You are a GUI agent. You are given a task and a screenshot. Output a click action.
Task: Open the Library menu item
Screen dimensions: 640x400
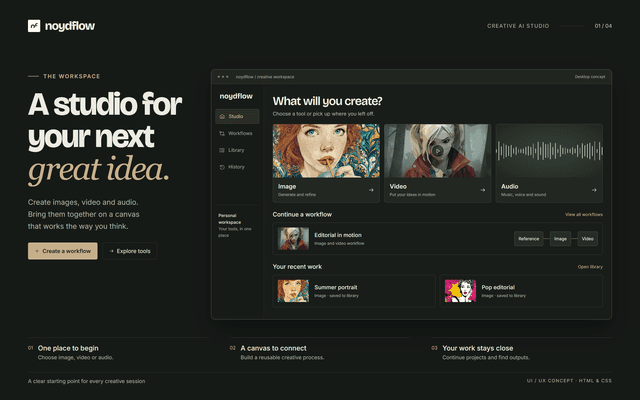point(237,150)
